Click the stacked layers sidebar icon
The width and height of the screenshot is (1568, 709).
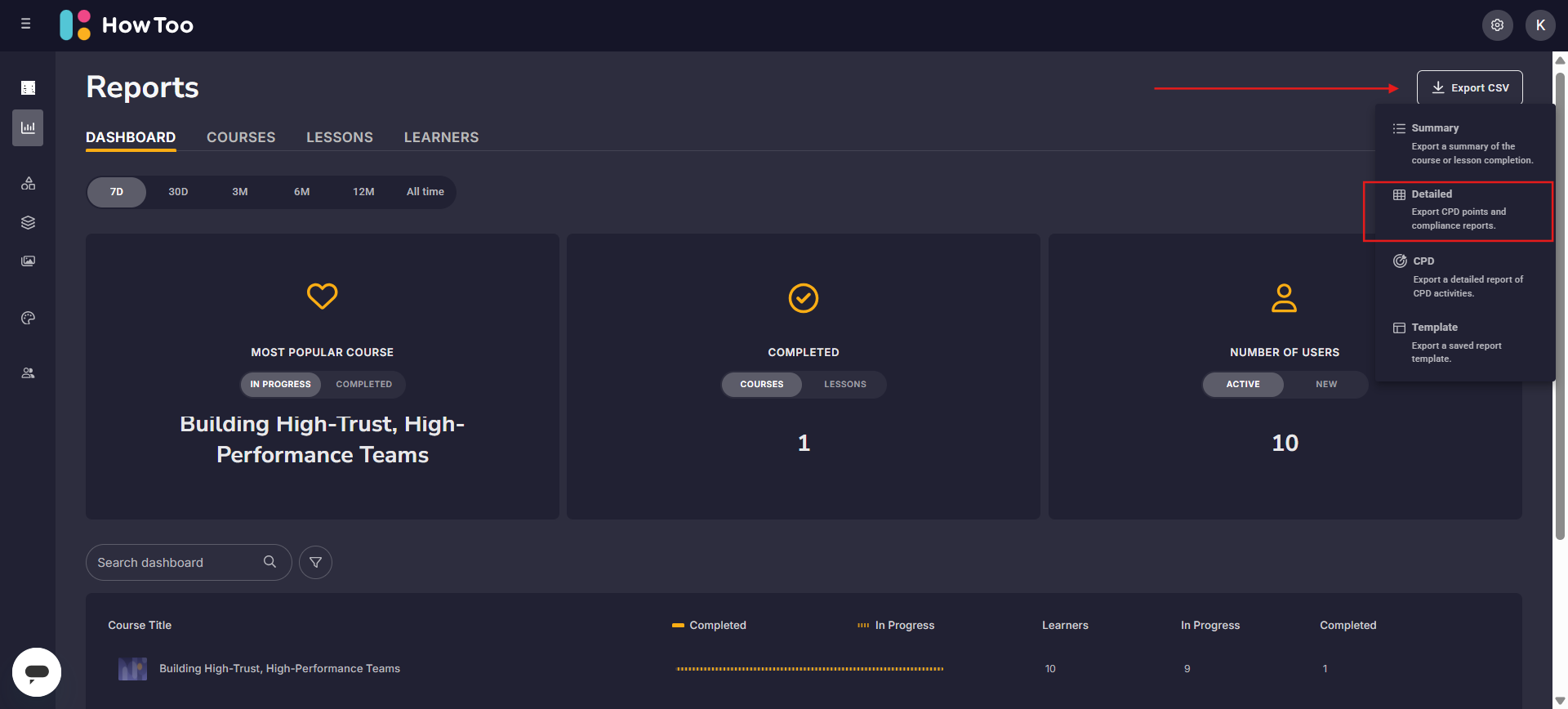28,222
